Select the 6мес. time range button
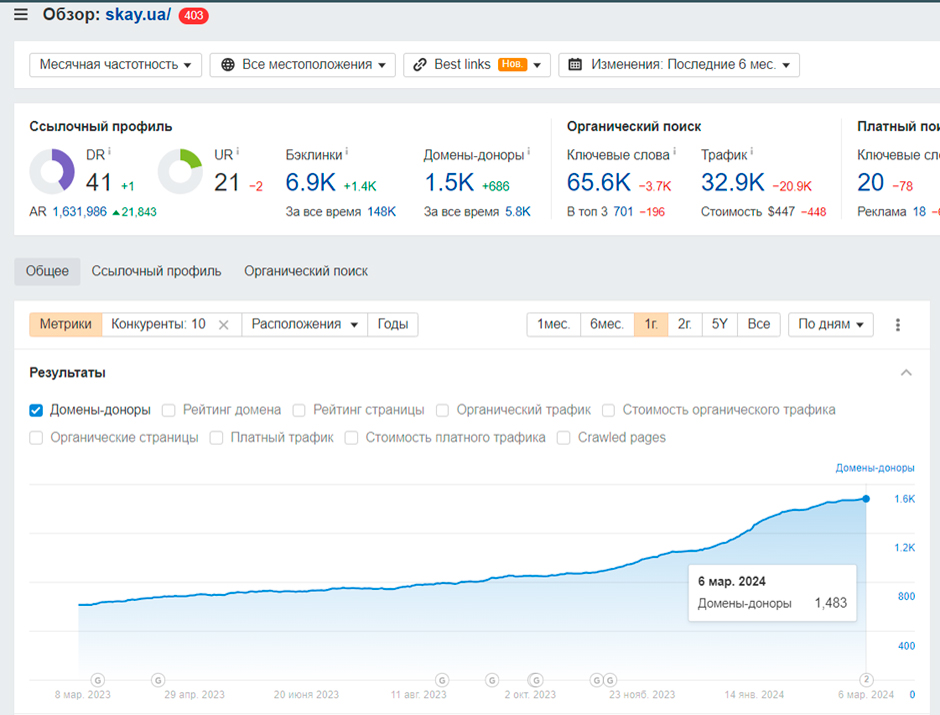The image size is (940, 715). tap(606, 325)
